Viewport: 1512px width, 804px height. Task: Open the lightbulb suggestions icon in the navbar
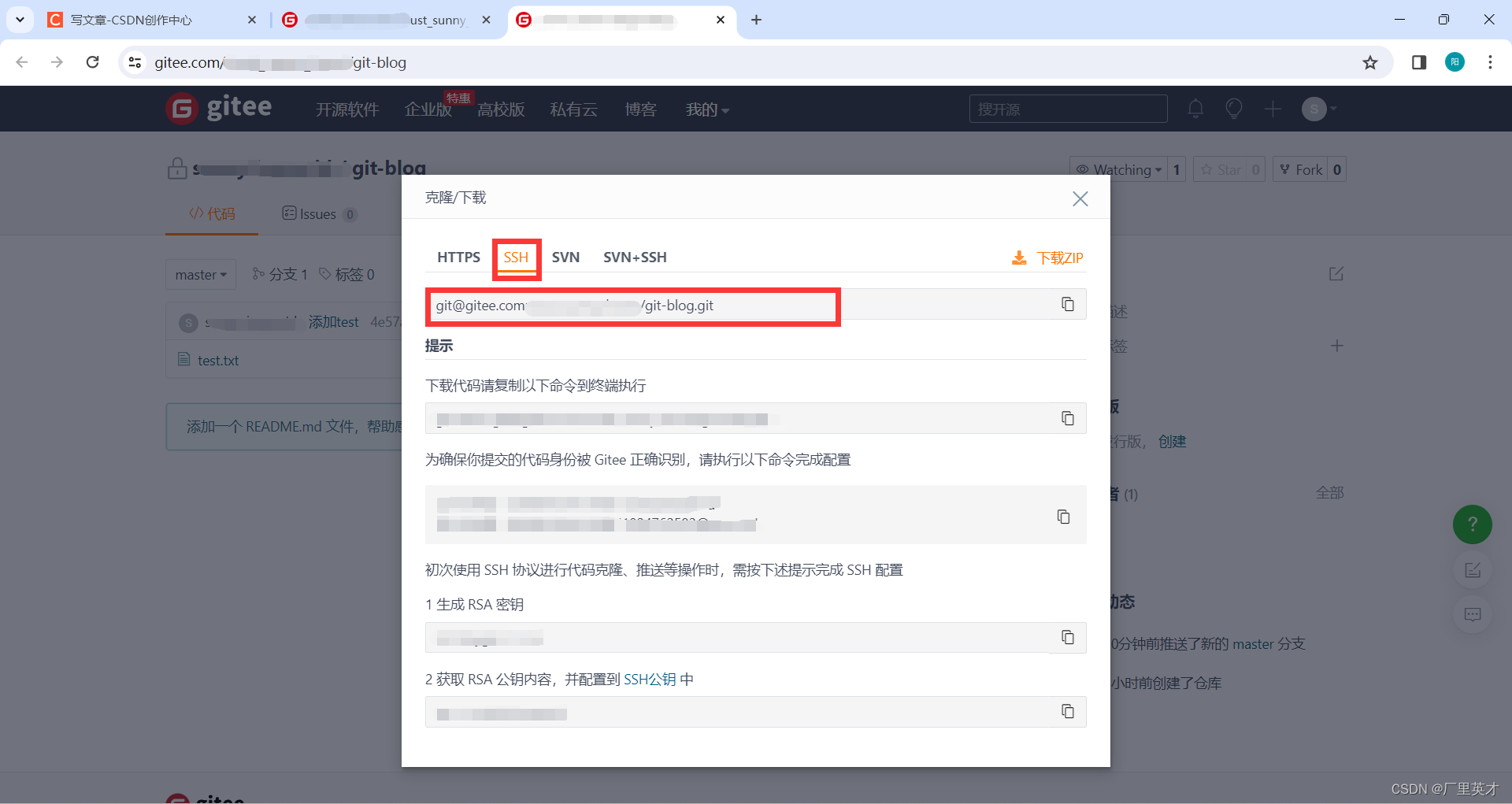pos(1233,109)
